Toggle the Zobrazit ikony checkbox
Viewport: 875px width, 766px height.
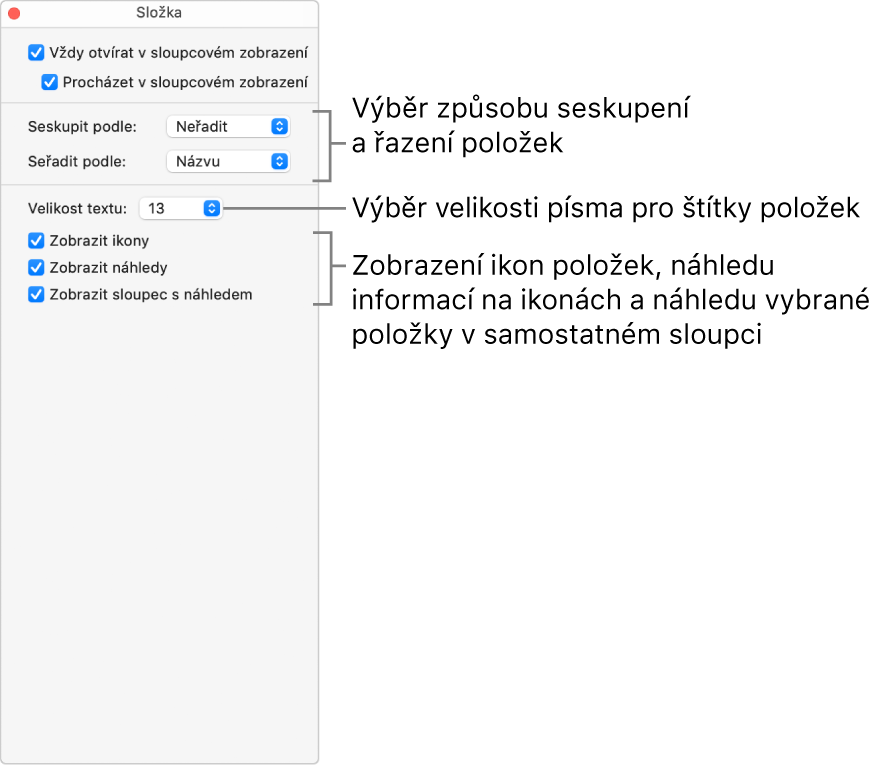36,241
